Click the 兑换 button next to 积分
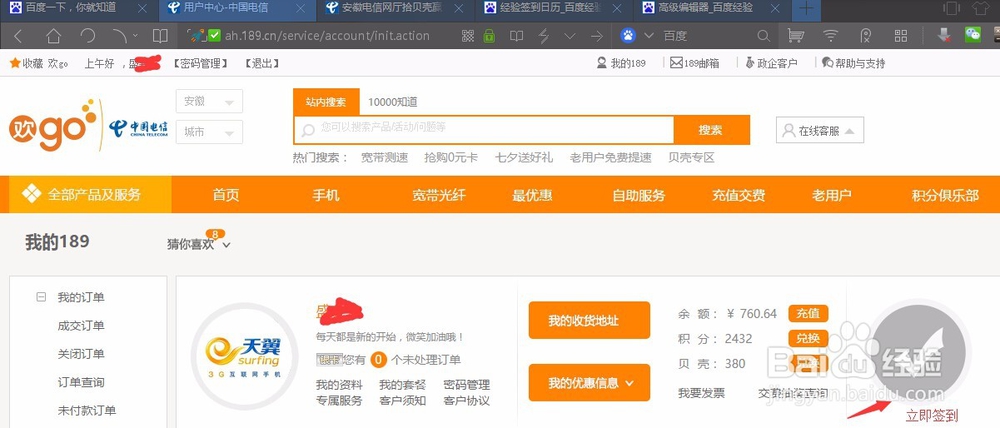The image size is (1000, 428). click(808, 339)
